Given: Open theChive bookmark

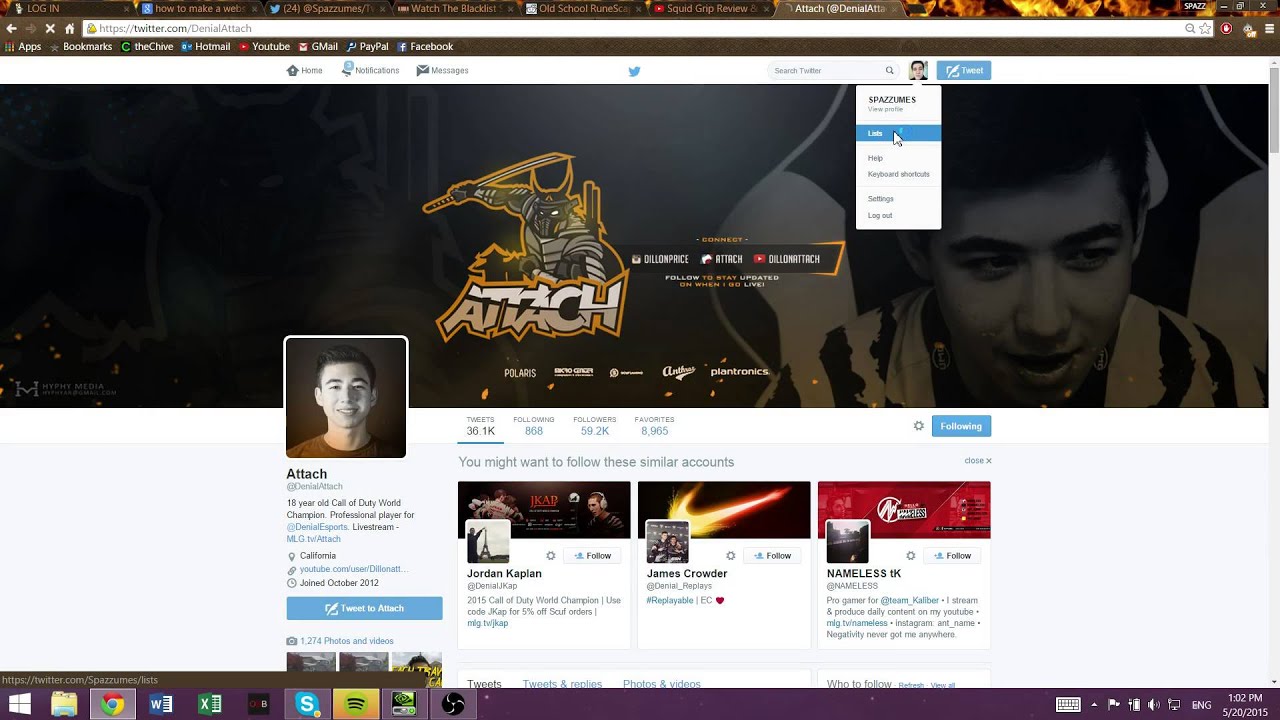Looking at the screenshot, I should 147,47.
